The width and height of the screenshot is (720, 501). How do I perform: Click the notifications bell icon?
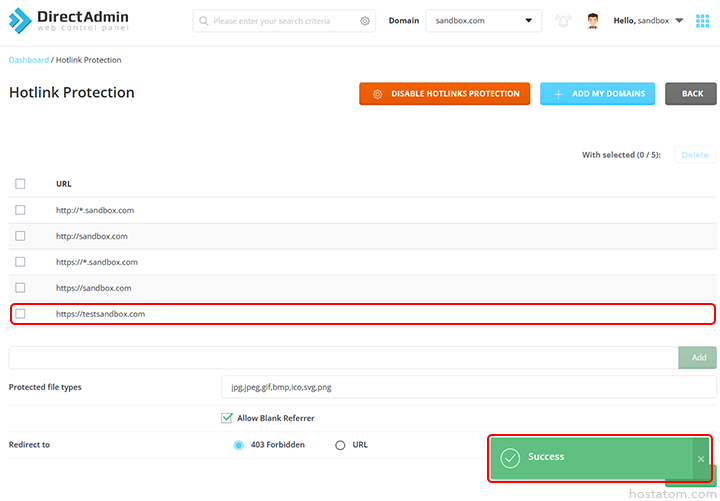(563, 21)
